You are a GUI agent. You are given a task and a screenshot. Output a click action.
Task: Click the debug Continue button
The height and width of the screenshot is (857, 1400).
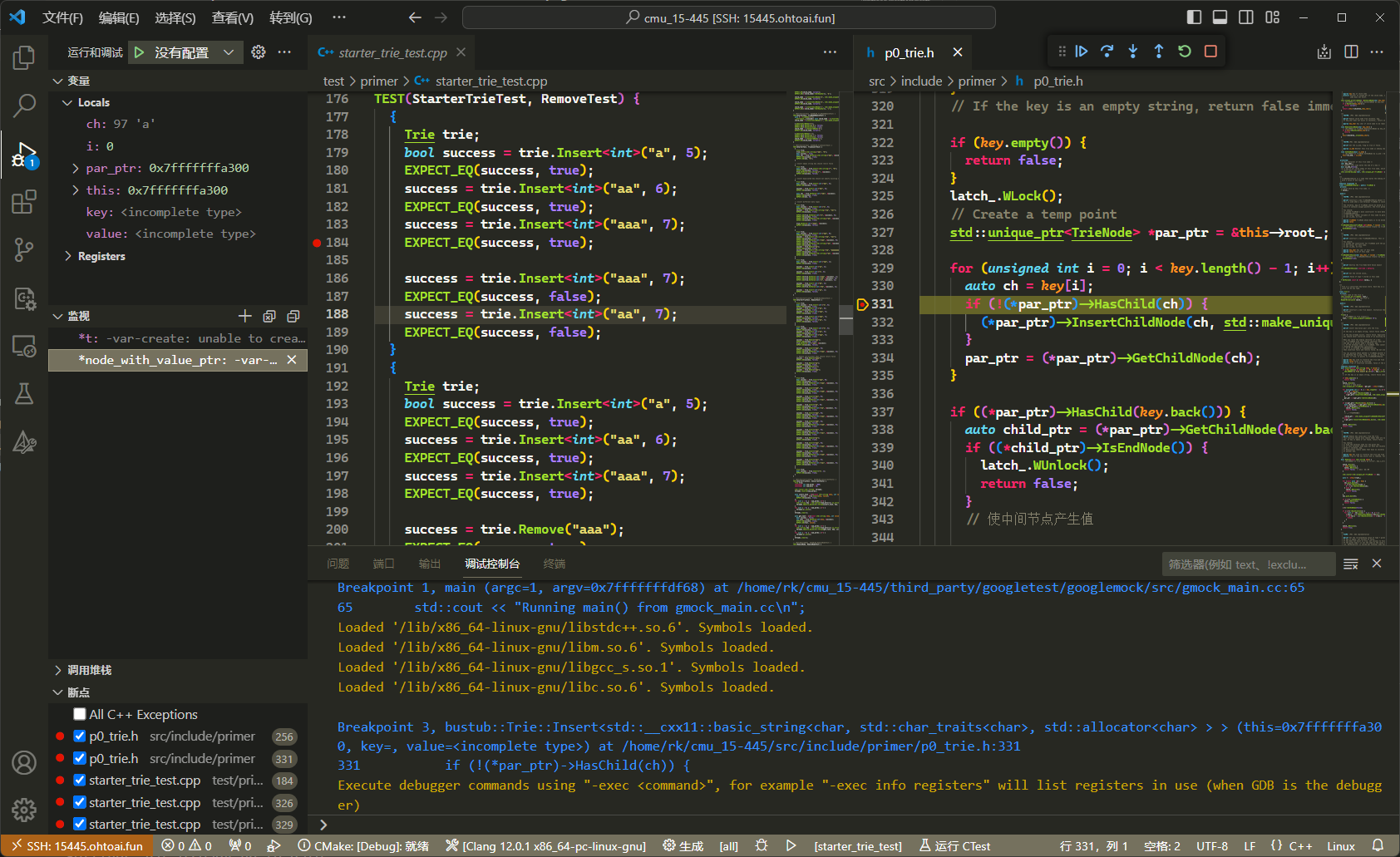point(1081,52)
